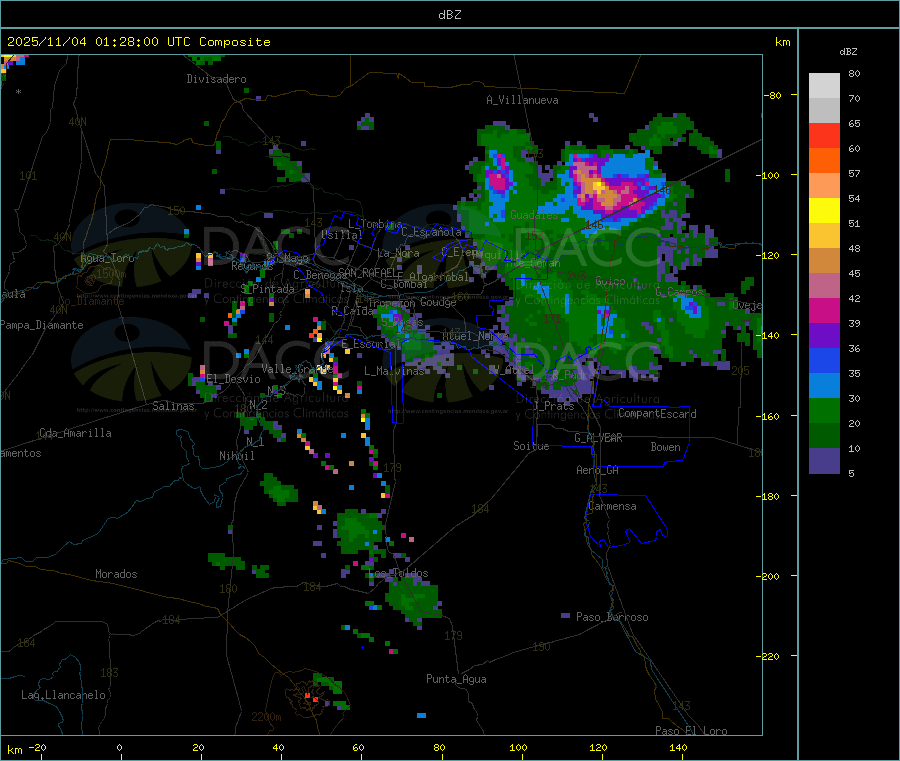This screenshot has width=900, height=761.
Task: Click the Aero_GA label
Action: [597, 470]
